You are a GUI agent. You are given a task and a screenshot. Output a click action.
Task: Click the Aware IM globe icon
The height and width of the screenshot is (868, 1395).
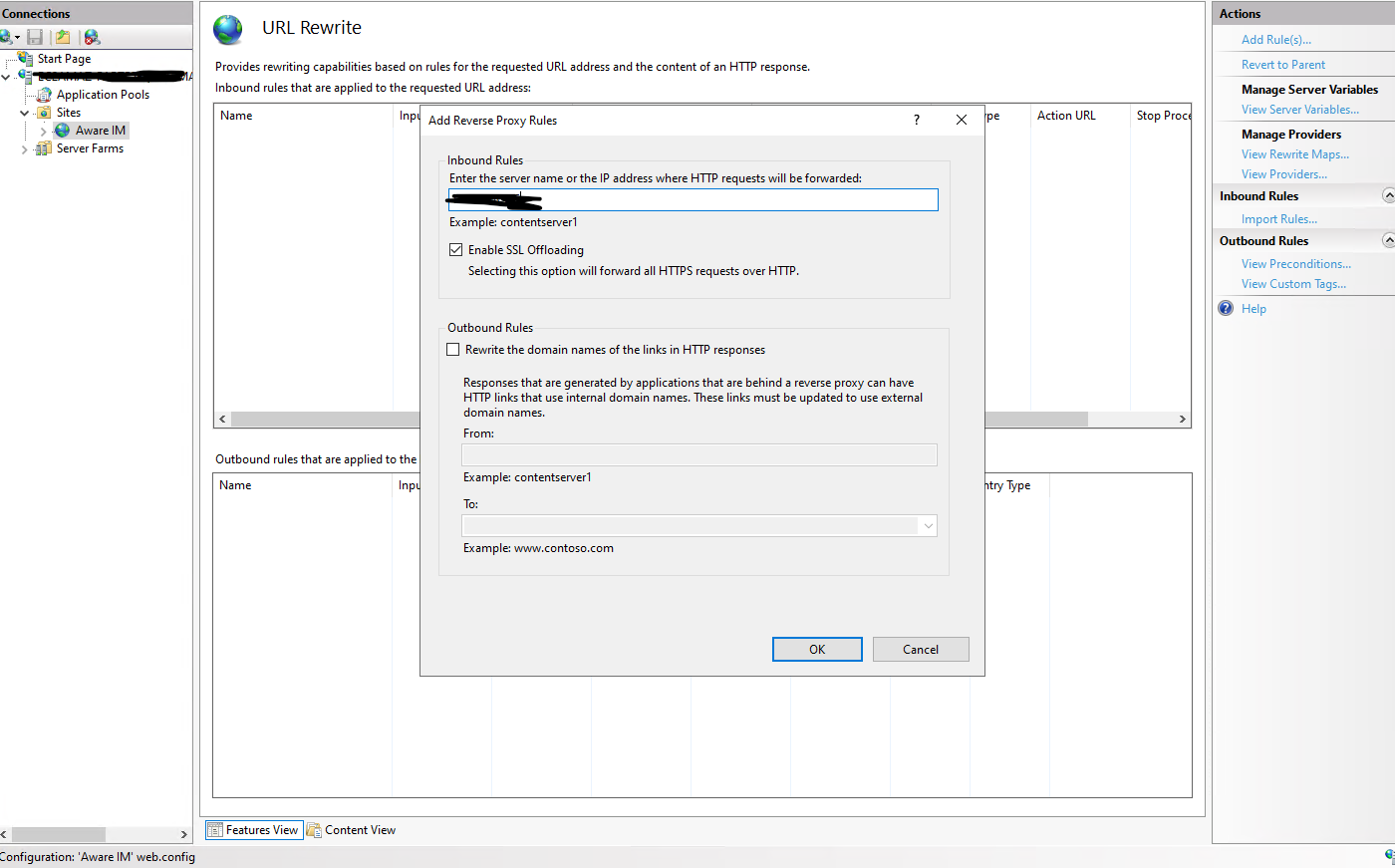[63, 131]
